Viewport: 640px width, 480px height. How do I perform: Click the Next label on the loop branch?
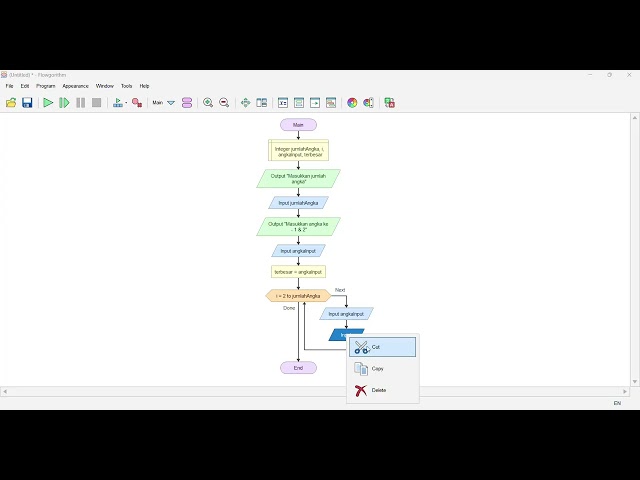coord(340,290)
